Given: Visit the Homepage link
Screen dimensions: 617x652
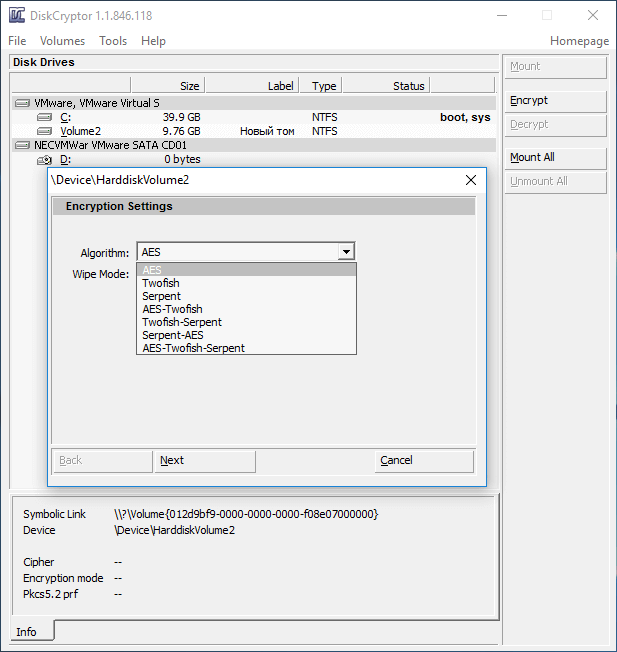Looking at the screenshot, I should click(579, 41).
